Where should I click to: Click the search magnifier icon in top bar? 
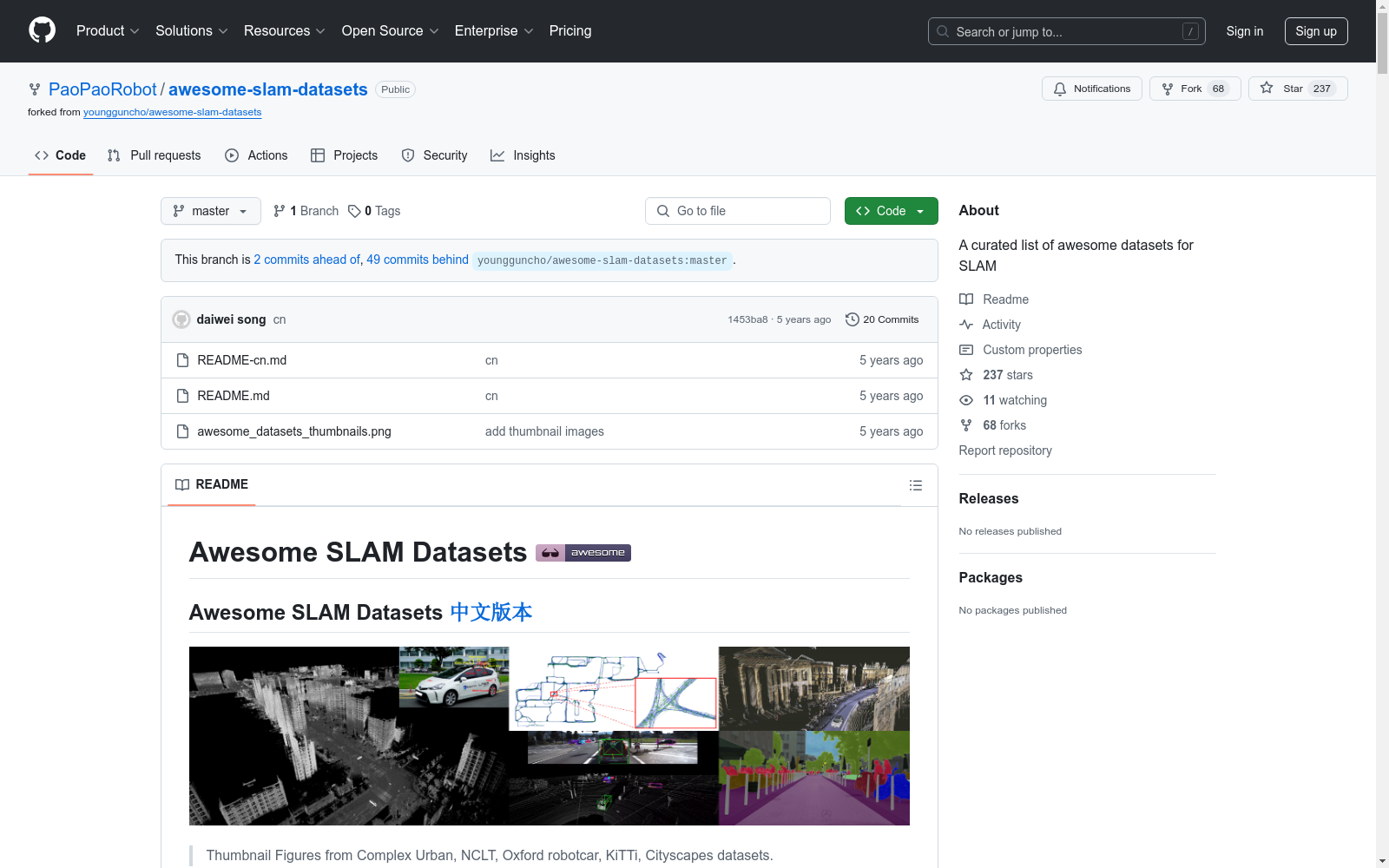(x=943, y=31)
